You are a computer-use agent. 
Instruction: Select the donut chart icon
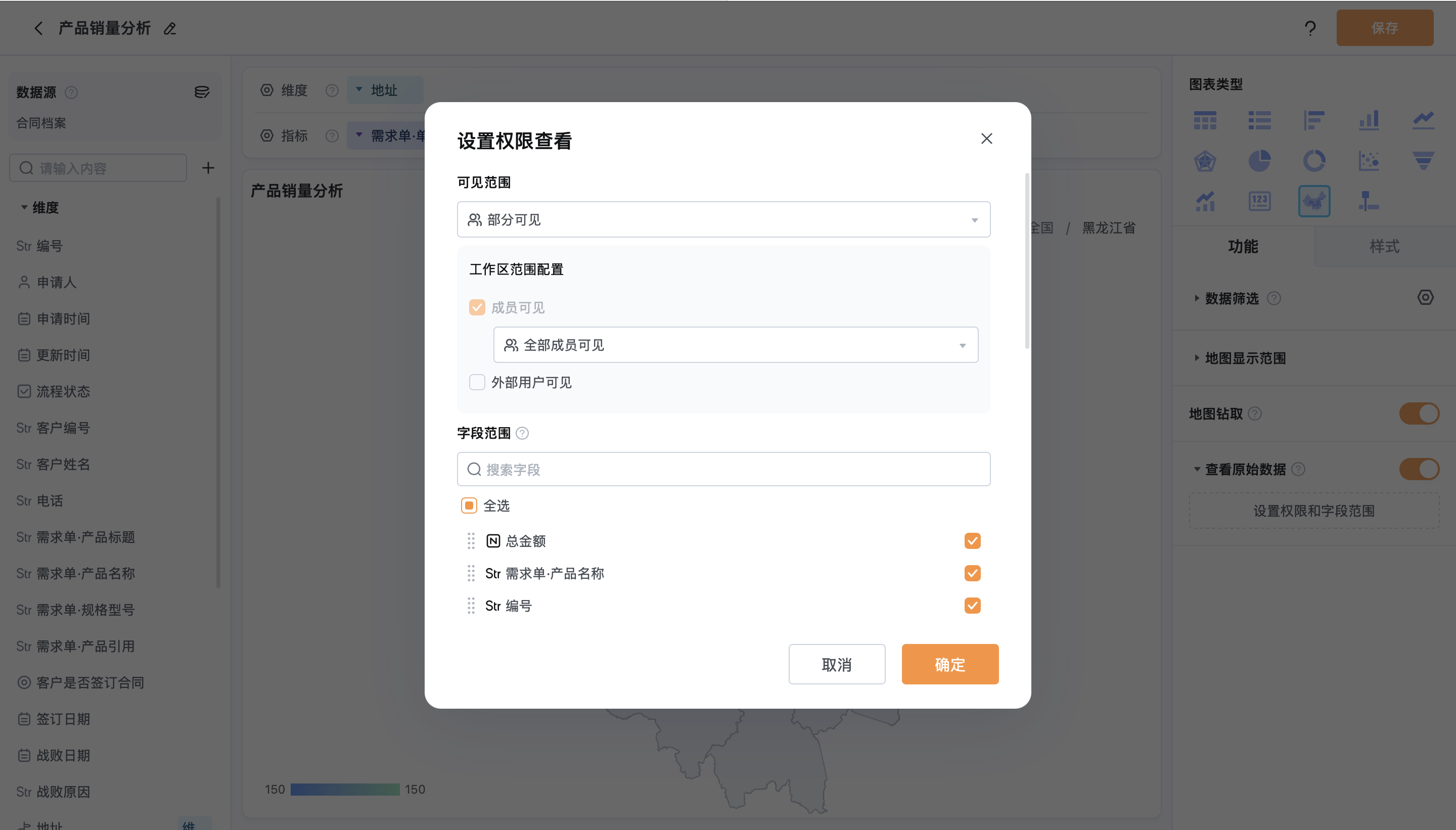[x=1314, y=161]
